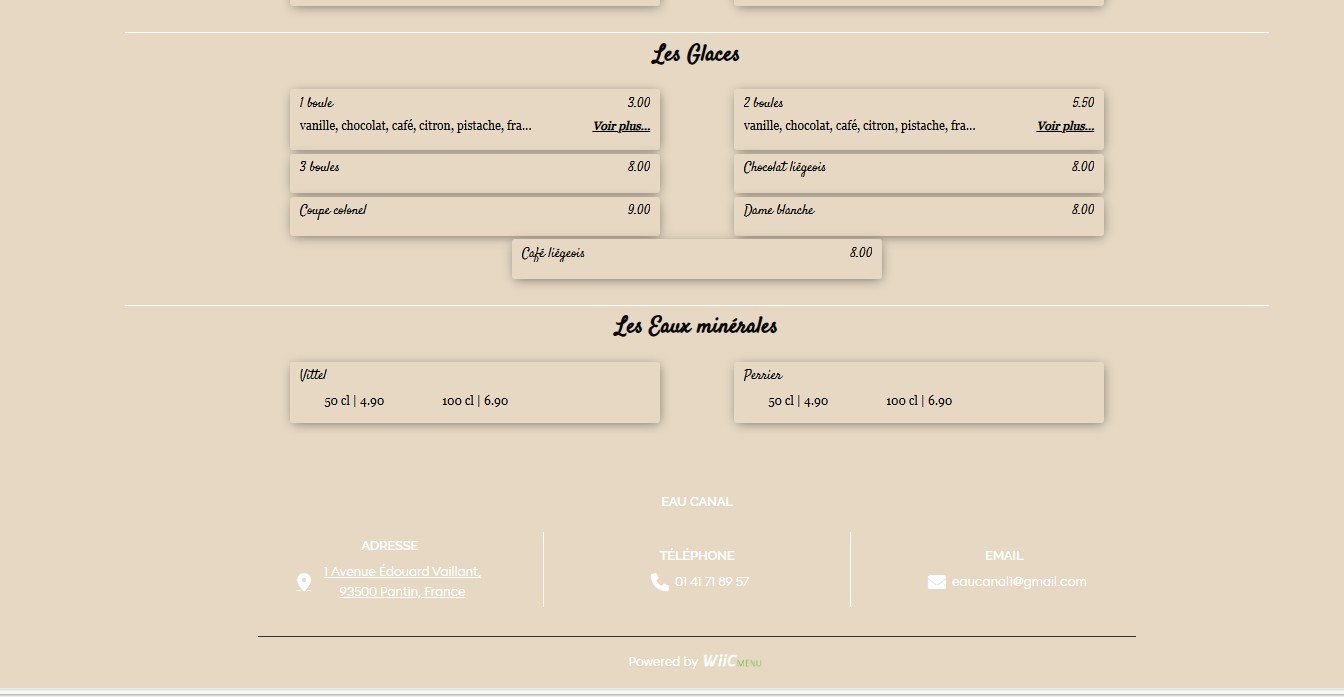Click the eaucanal1@gmail.com email link

(x=1019, y=582)
